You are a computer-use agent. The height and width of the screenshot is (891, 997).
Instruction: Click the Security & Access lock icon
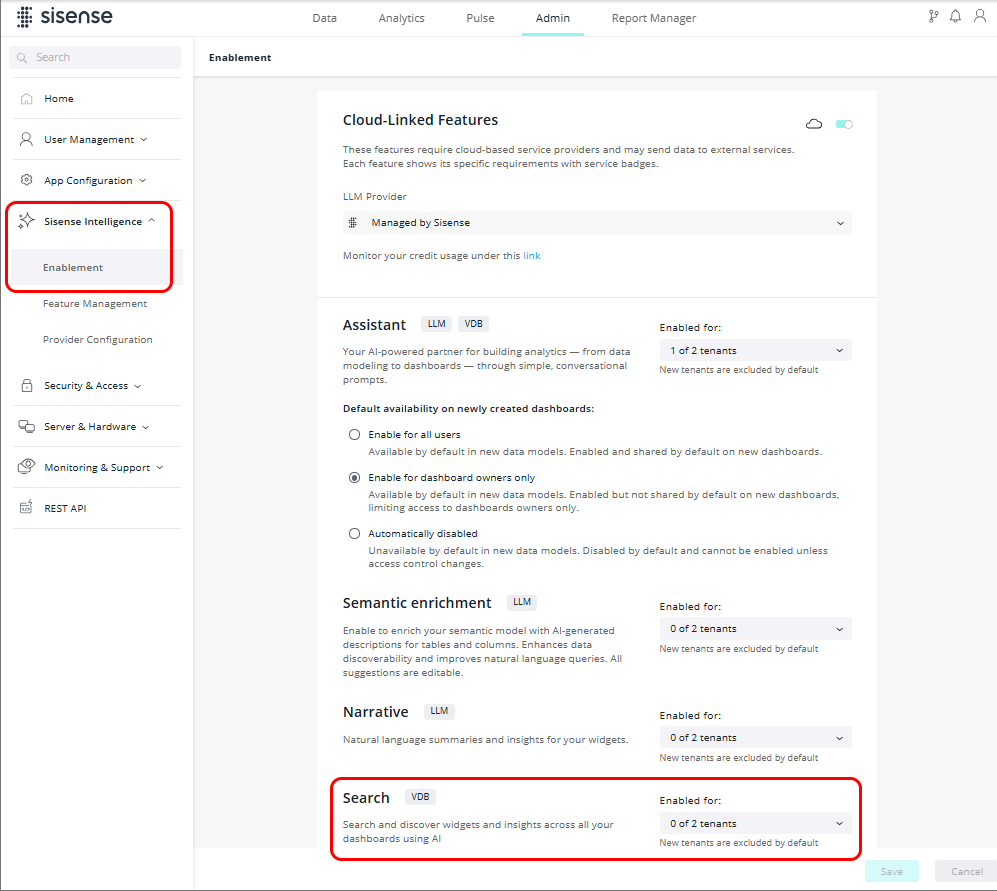26,385
